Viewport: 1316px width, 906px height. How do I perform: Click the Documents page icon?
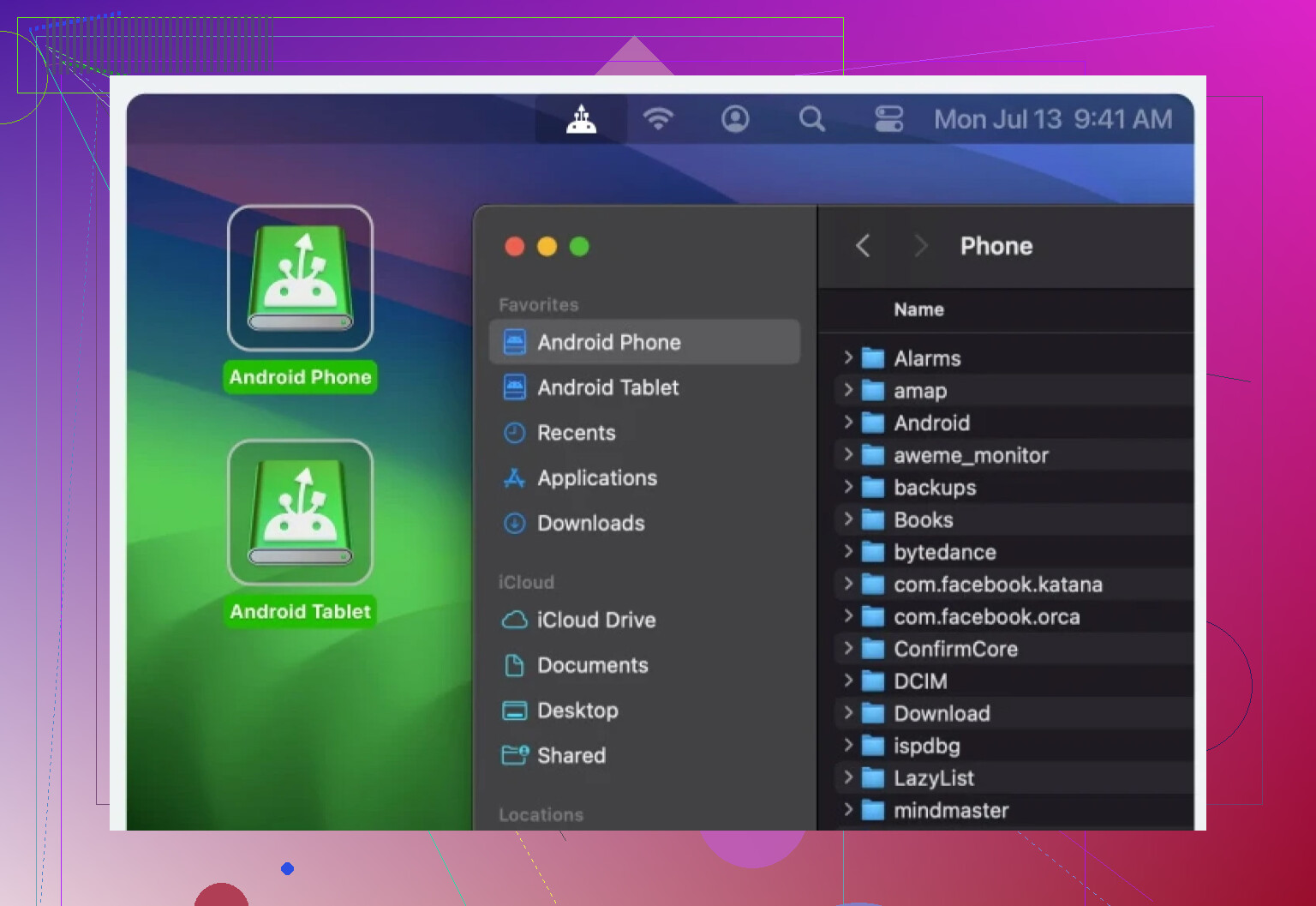[514, 665]
